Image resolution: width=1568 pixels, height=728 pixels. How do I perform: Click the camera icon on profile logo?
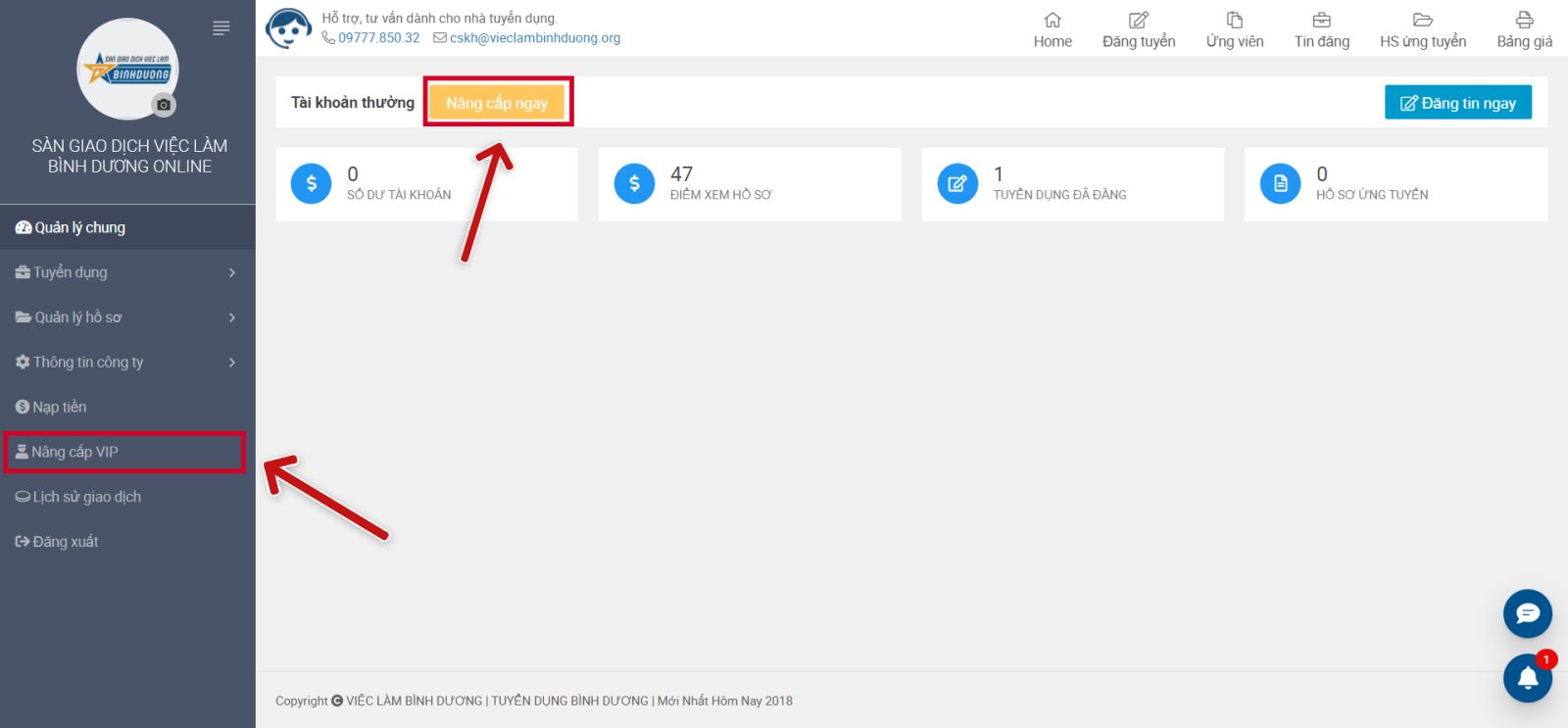pos(164,105)
